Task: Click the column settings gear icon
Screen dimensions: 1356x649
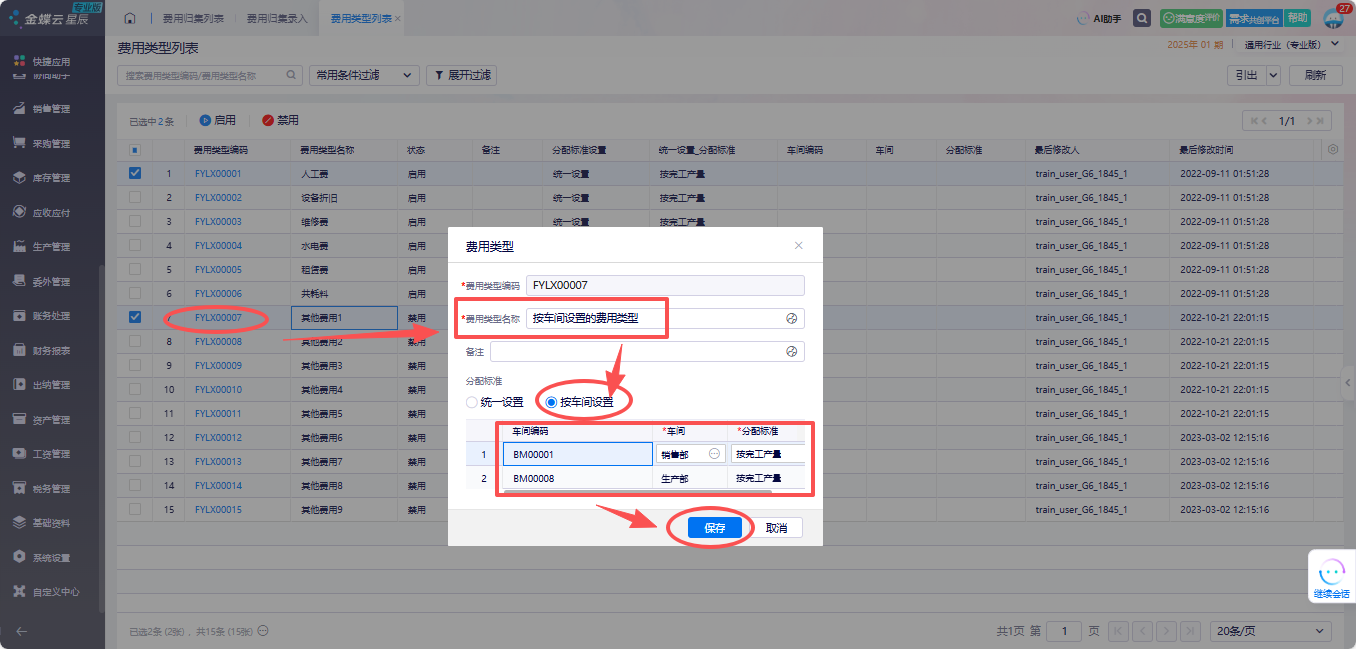Action: point(1332,150)
